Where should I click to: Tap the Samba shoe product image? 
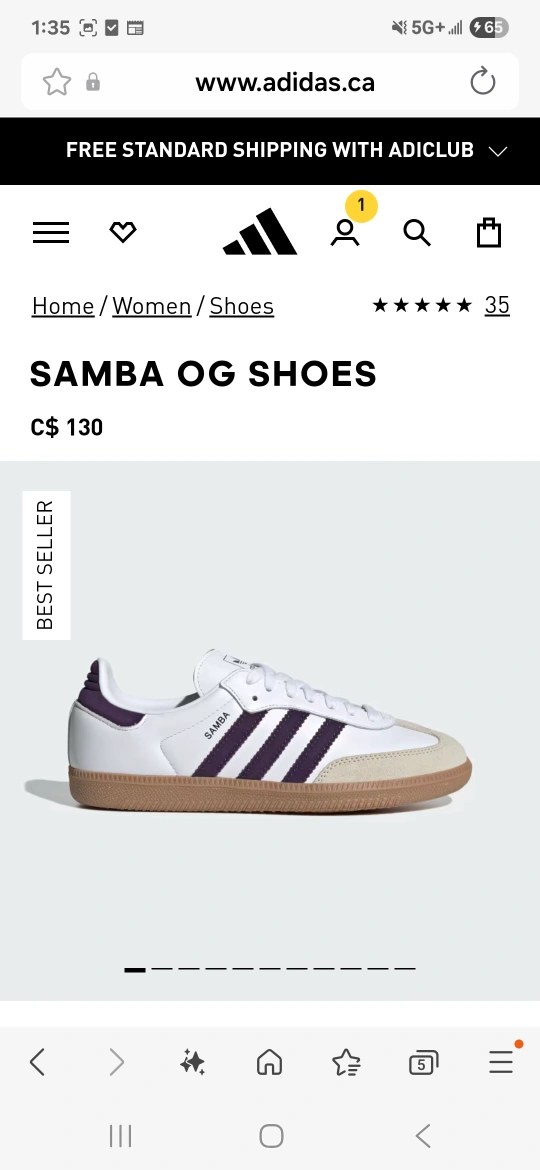(x=248, y=731)
